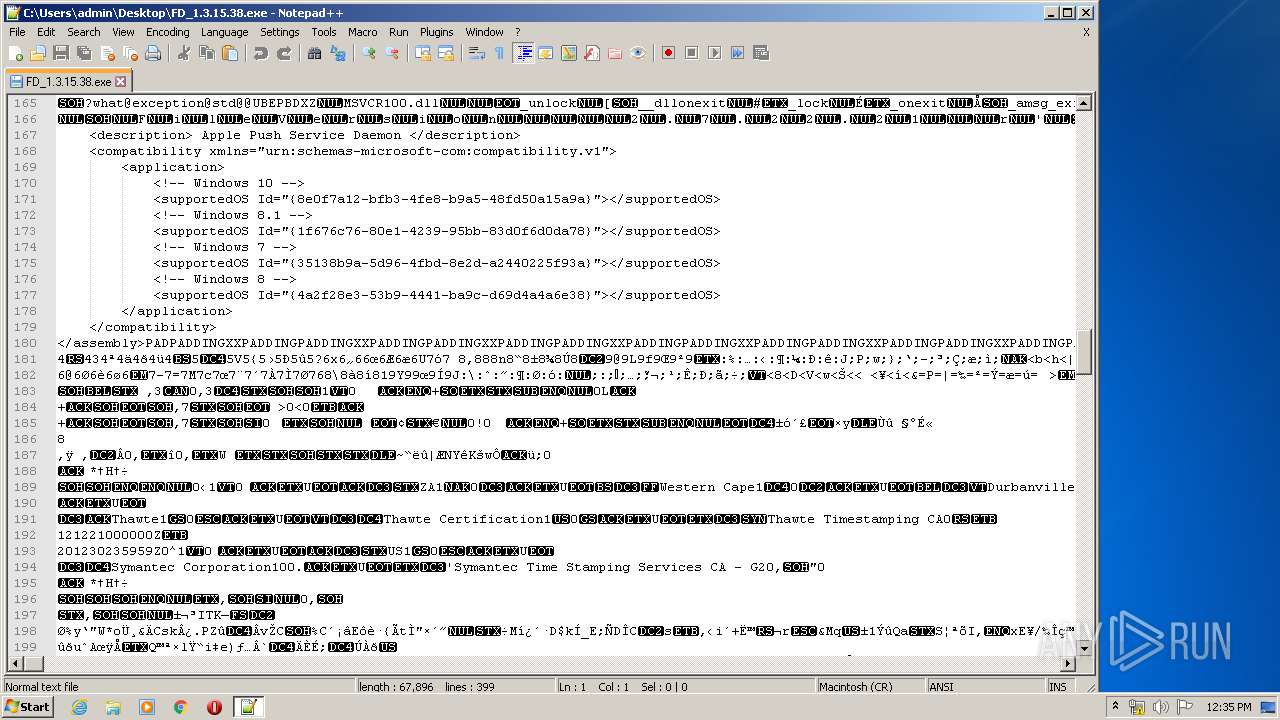The height and width of the screenshot is (720, 1280).
Task: Select the FD_1.3.15.38.exe tab
Action: point(66,82)
